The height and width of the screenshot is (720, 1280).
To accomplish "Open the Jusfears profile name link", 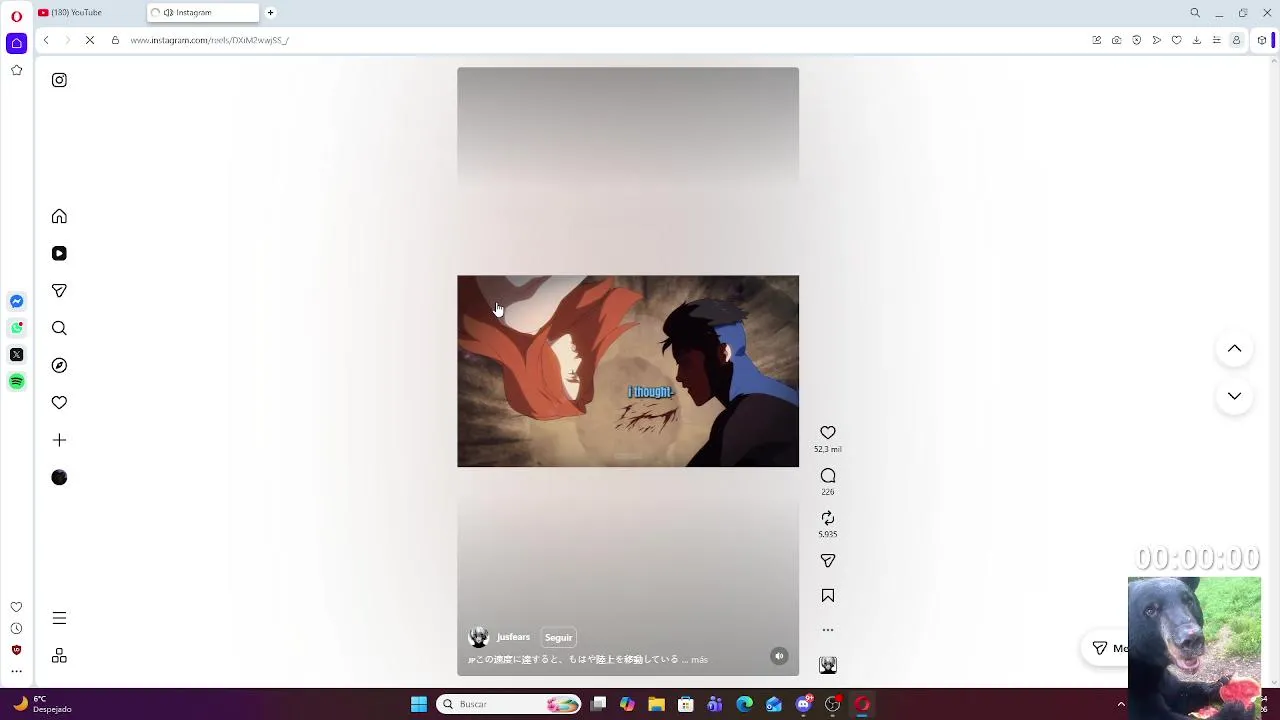I will [x=513, y=637].
